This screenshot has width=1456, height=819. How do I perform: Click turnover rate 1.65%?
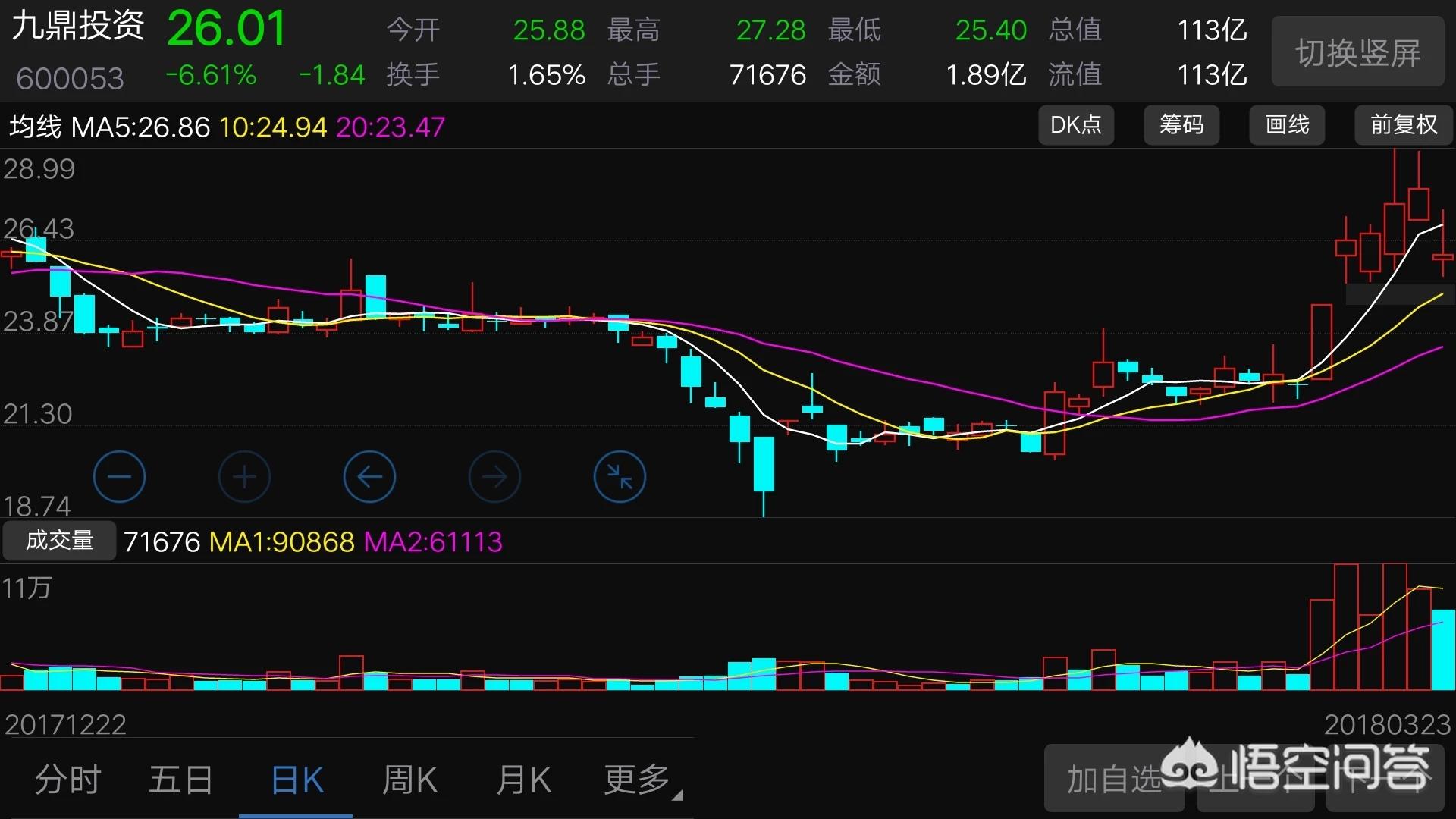[x=546, y=75]
